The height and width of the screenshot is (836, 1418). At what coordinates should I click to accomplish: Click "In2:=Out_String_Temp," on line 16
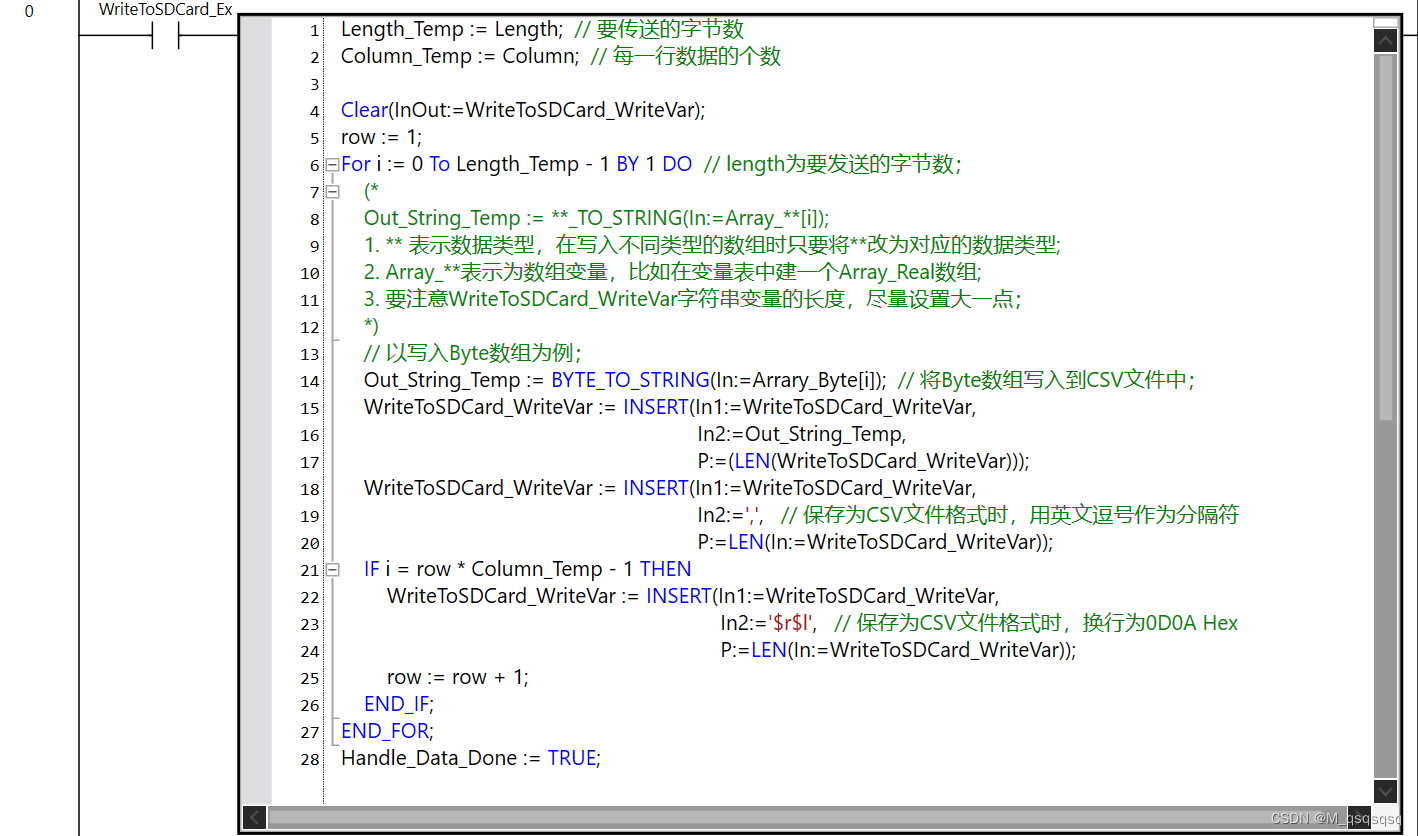pyautogui.click(x=802, y=435)
